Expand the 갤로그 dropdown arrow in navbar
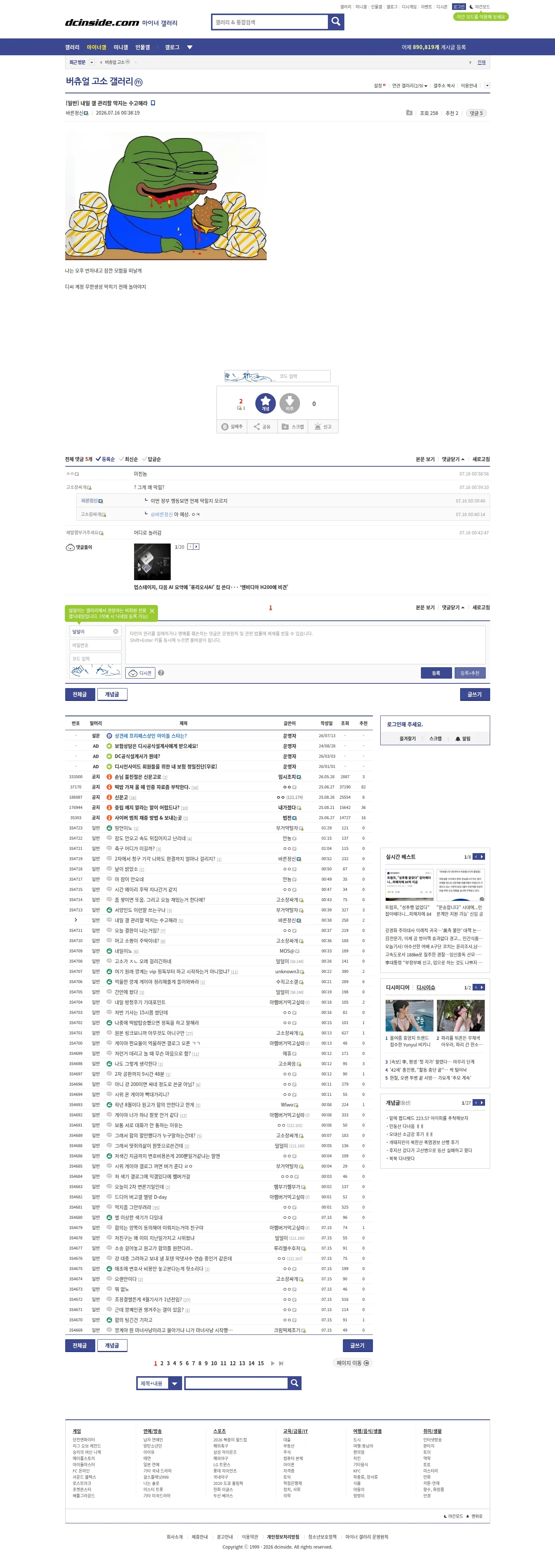 (x=189, y=47)
